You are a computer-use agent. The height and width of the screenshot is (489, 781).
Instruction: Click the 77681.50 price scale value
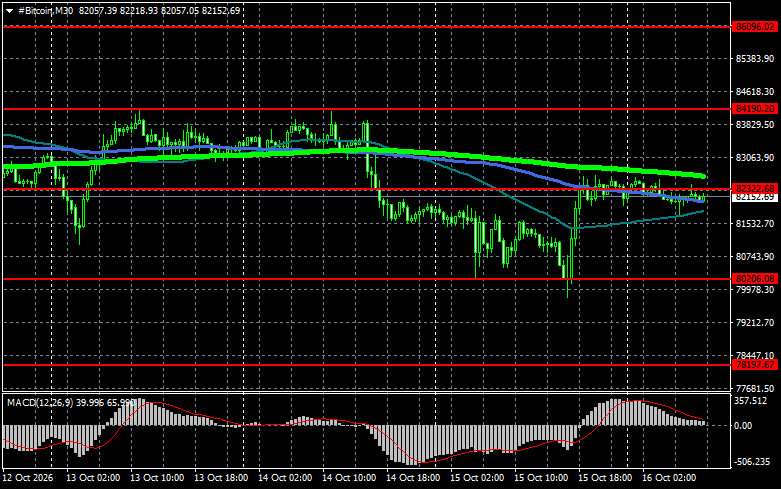tap(755, 388)
